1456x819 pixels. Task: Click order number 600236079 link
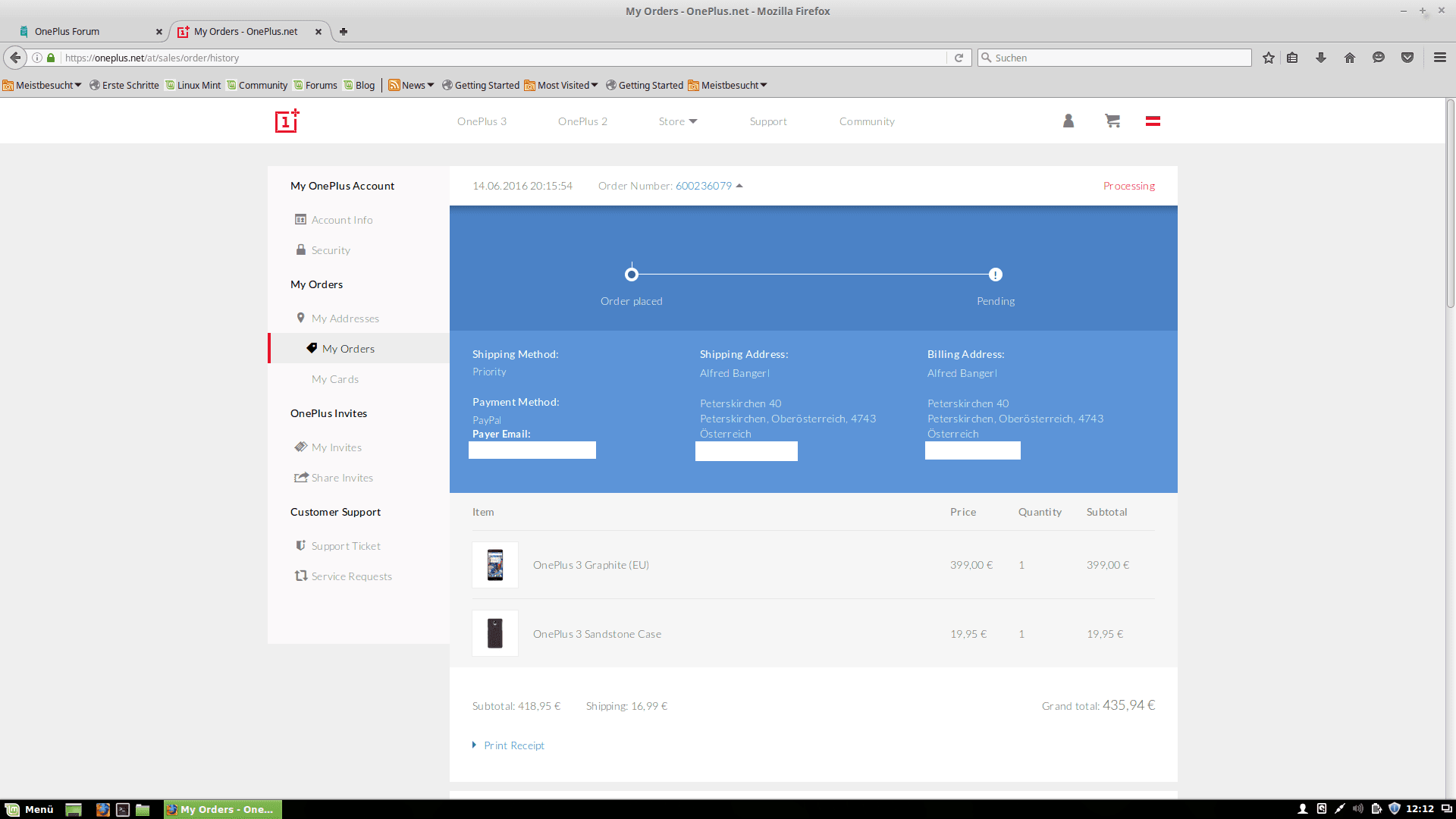704,186
